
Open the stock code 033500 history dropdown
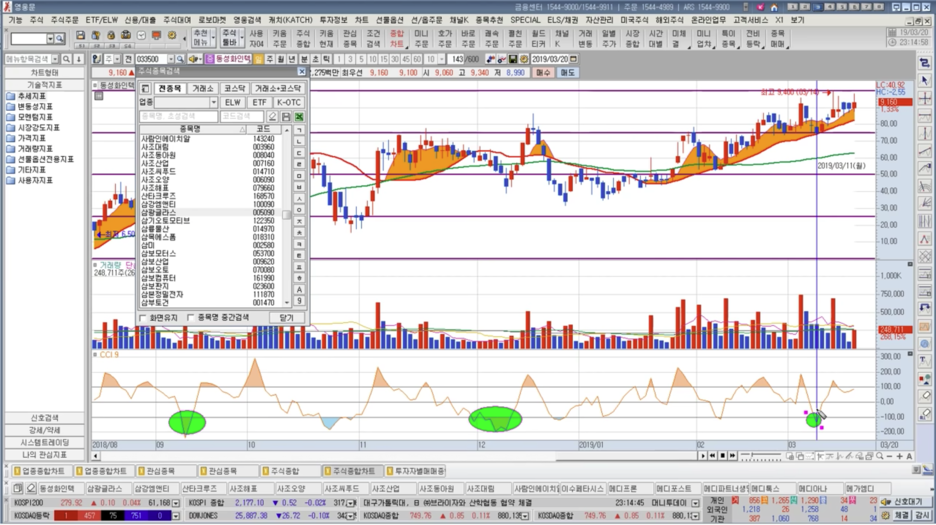pyautogui.click(x=171, y=59)
